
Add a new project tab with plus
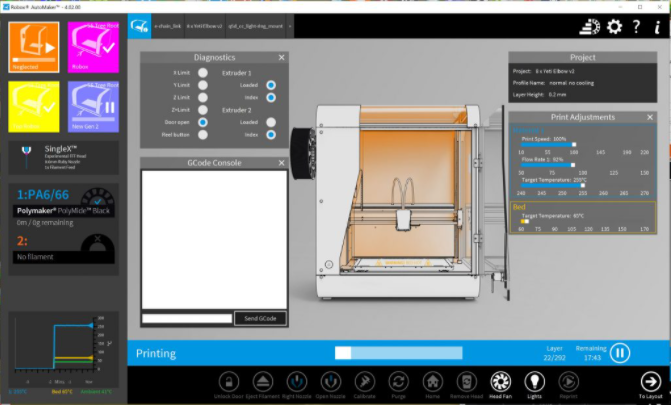click(290, 26)
